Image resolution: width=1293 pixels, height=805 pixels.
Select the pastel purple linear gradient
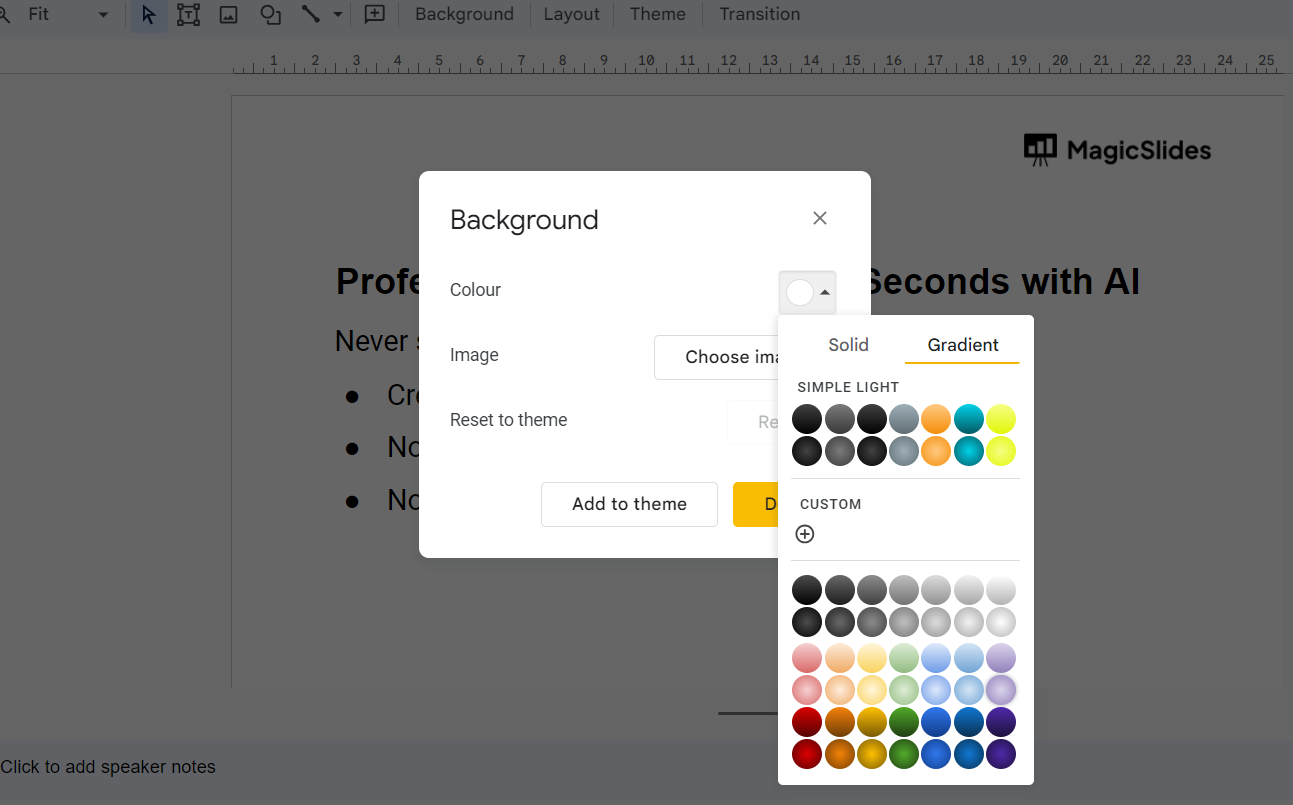[1001, 658]
